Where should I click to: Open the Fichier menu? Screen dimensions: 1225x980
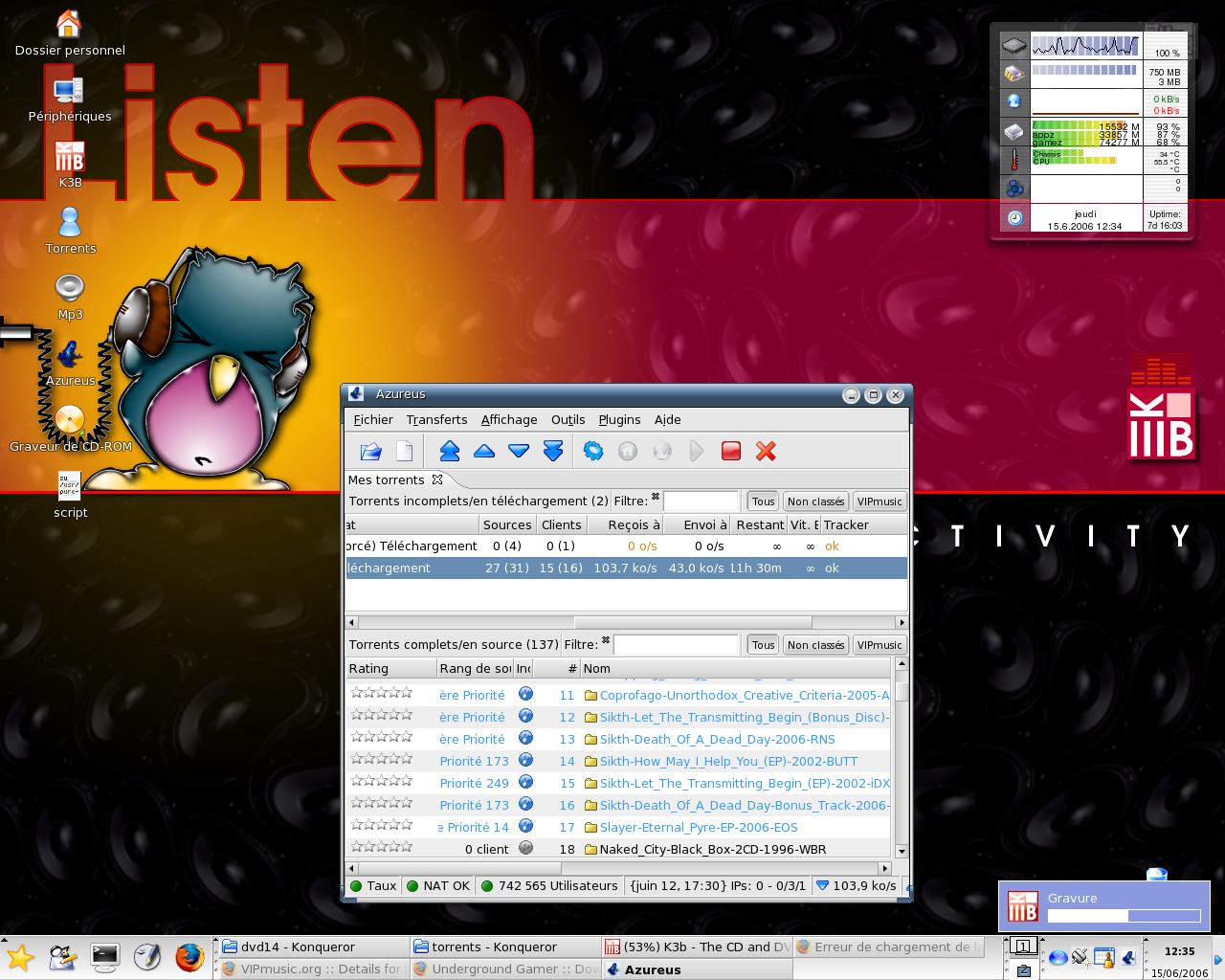click(x=373, y=419)
